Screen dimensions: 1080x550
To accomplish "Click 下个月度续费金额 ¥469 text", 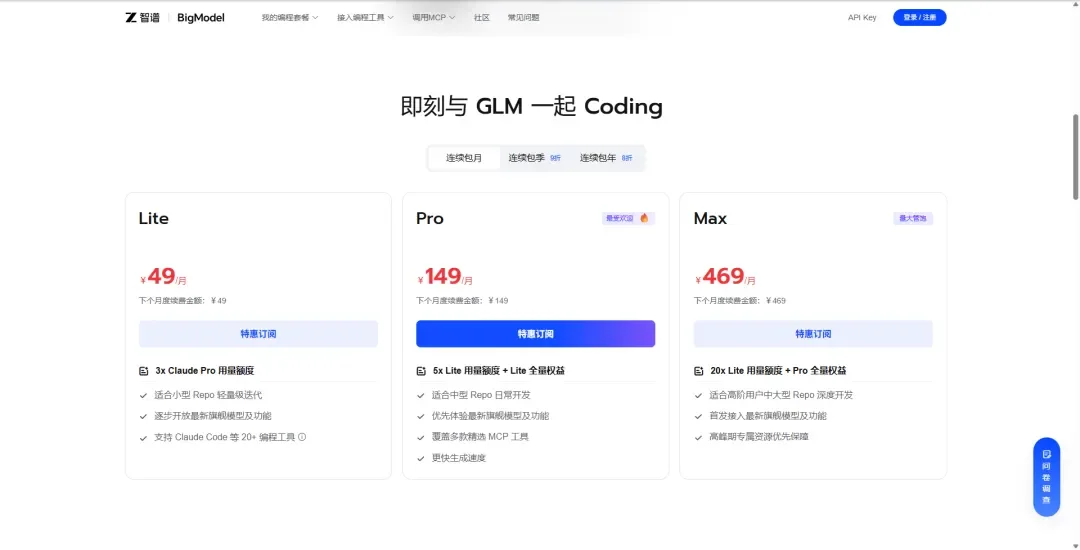I will pyautogui.click(x=740, y=301).
